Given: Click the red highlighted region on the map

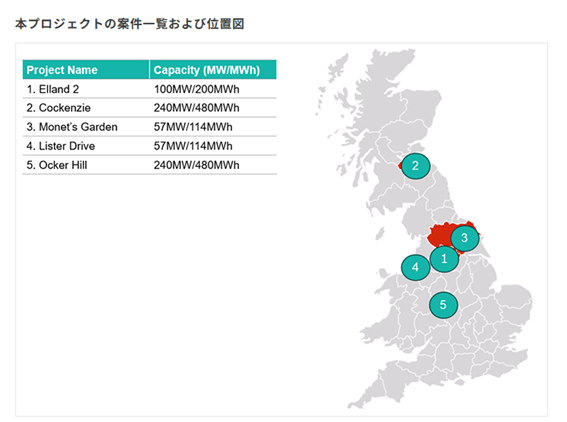Looking at the screenshot, I should pyautogui.click(x=439, y=236).
